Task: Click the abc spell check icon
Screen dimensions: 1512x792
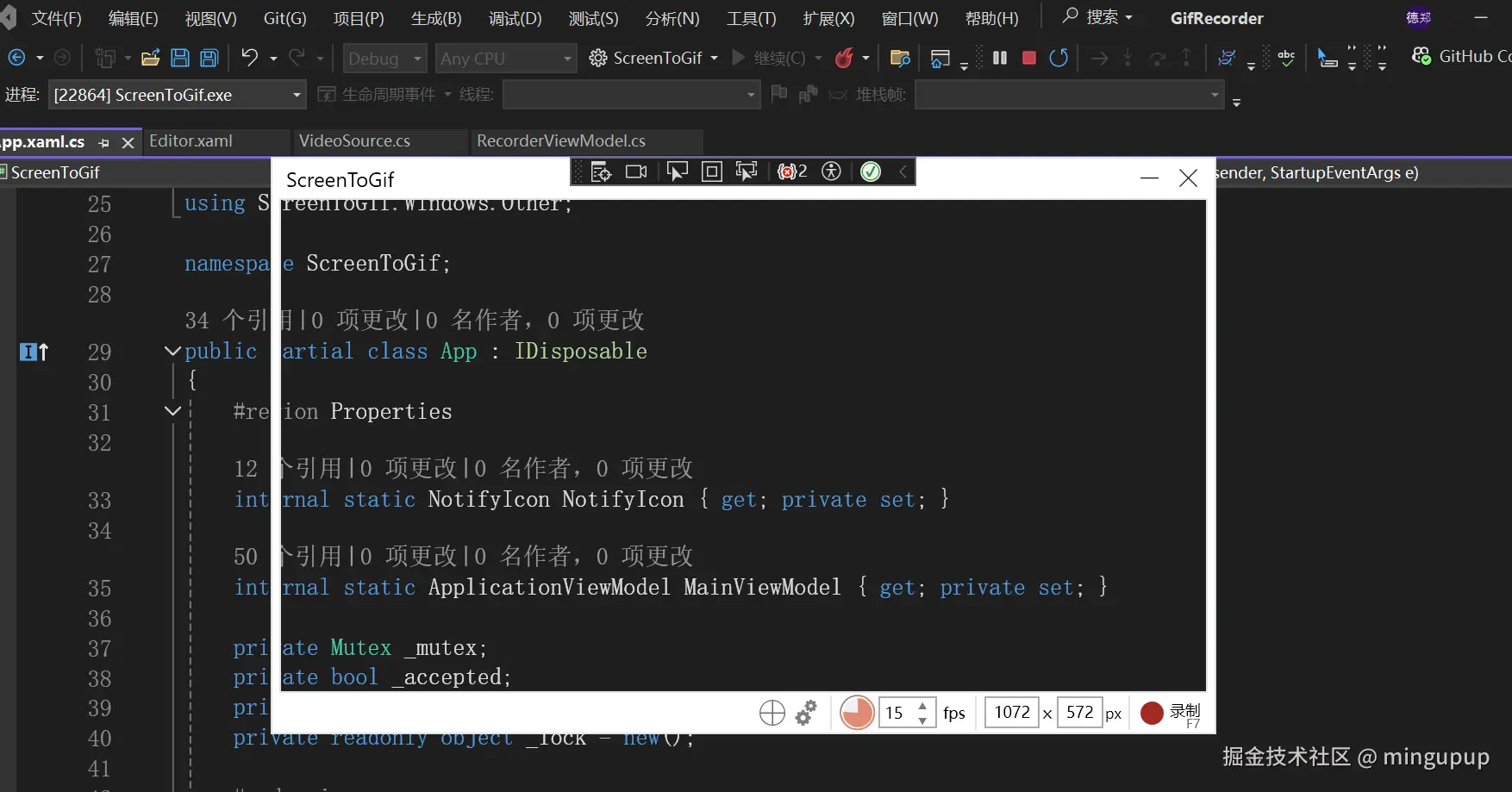Action: [1286, 58]
